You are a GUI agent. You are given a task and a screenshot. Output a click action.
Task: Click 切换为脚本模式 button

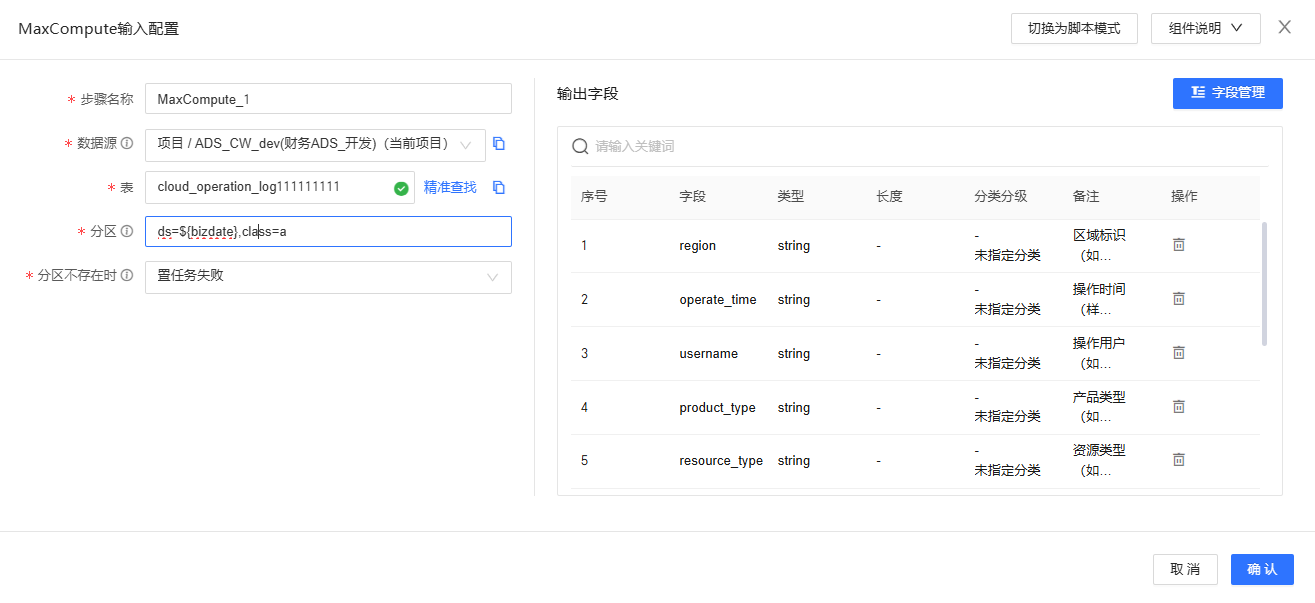(x=1074, y=28)
